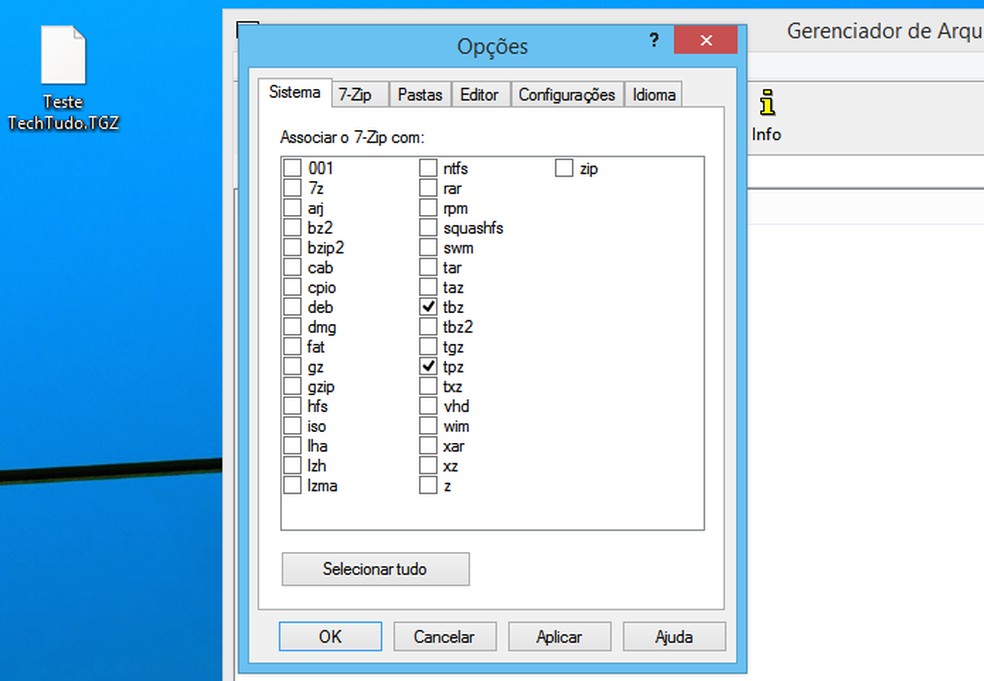Click the Cancelar button
This screenshot has height=681, width=984.
click(444, 636)
